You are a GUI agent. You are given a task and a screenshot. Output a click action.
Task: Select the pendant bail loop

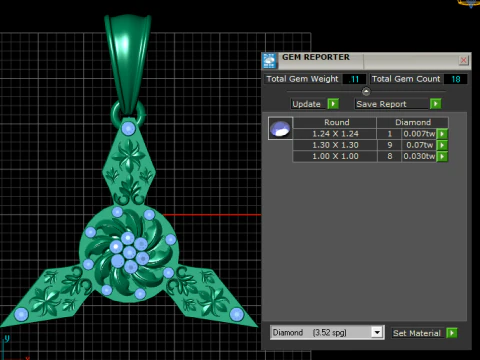127,65
